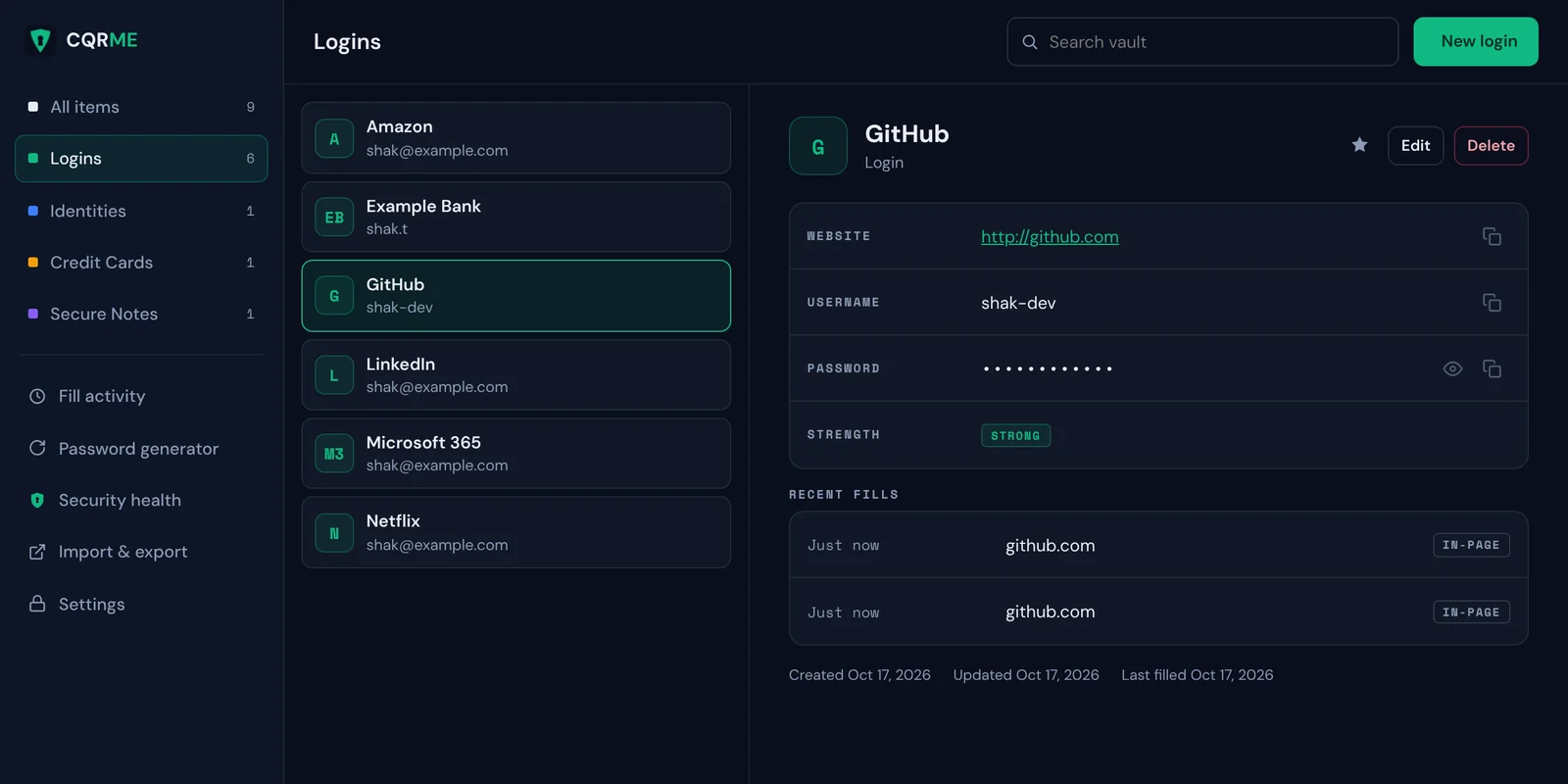Delete the GitHub login
This screenshot has width=1568, height=784.
coord(1491,146)
